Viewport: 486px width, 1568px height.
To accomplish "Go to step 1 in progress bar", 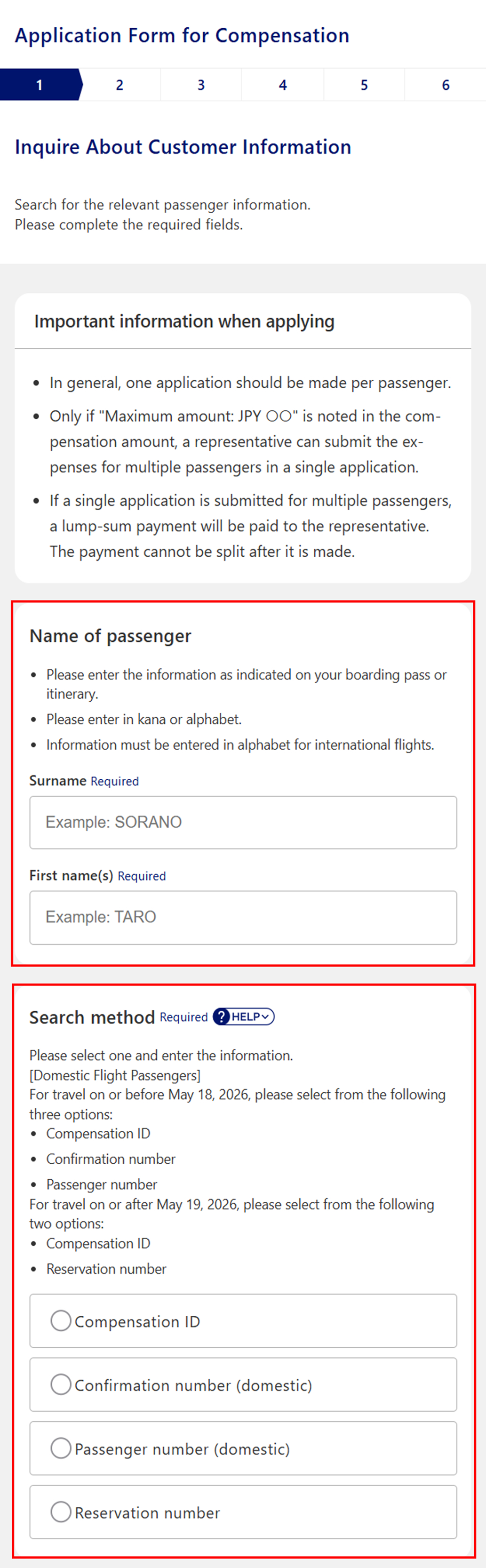I will coord(40,85).
